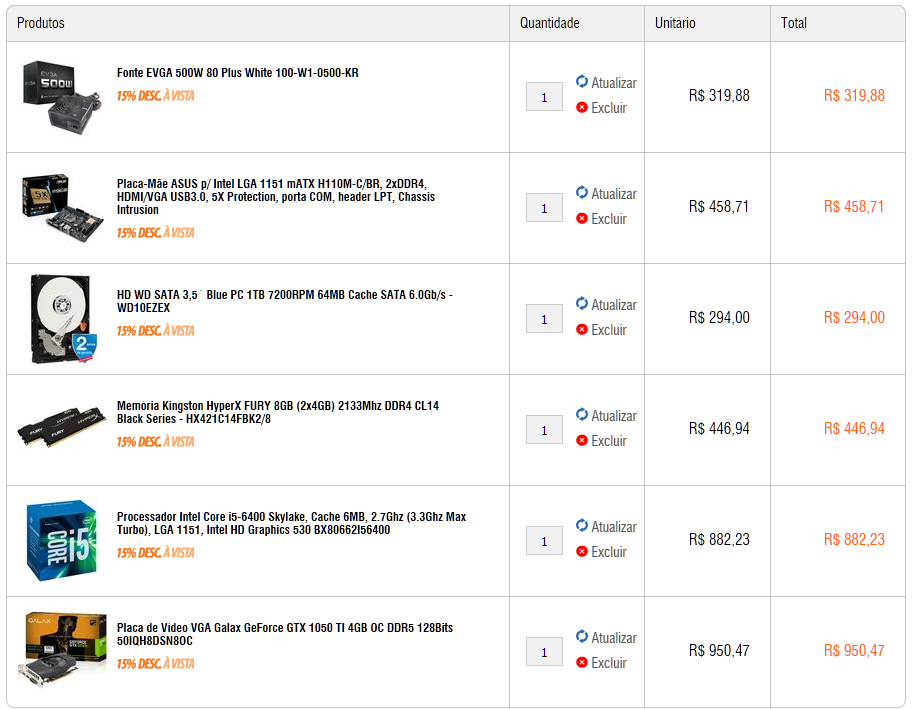The height and width of the screenshot is (710, 912).
Task: Click the Excluir link text for Placa-Mãe ASUS
Action: tap(609, 219)
